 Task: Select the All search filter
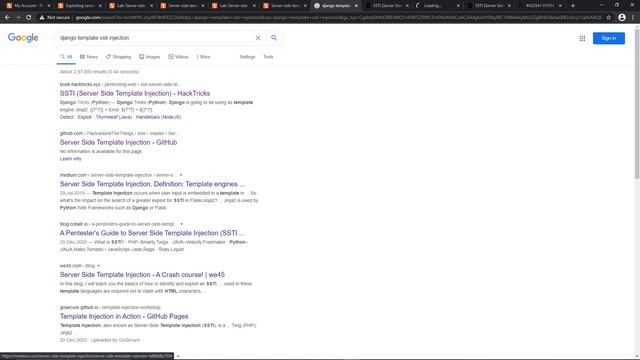click(66, 57)
